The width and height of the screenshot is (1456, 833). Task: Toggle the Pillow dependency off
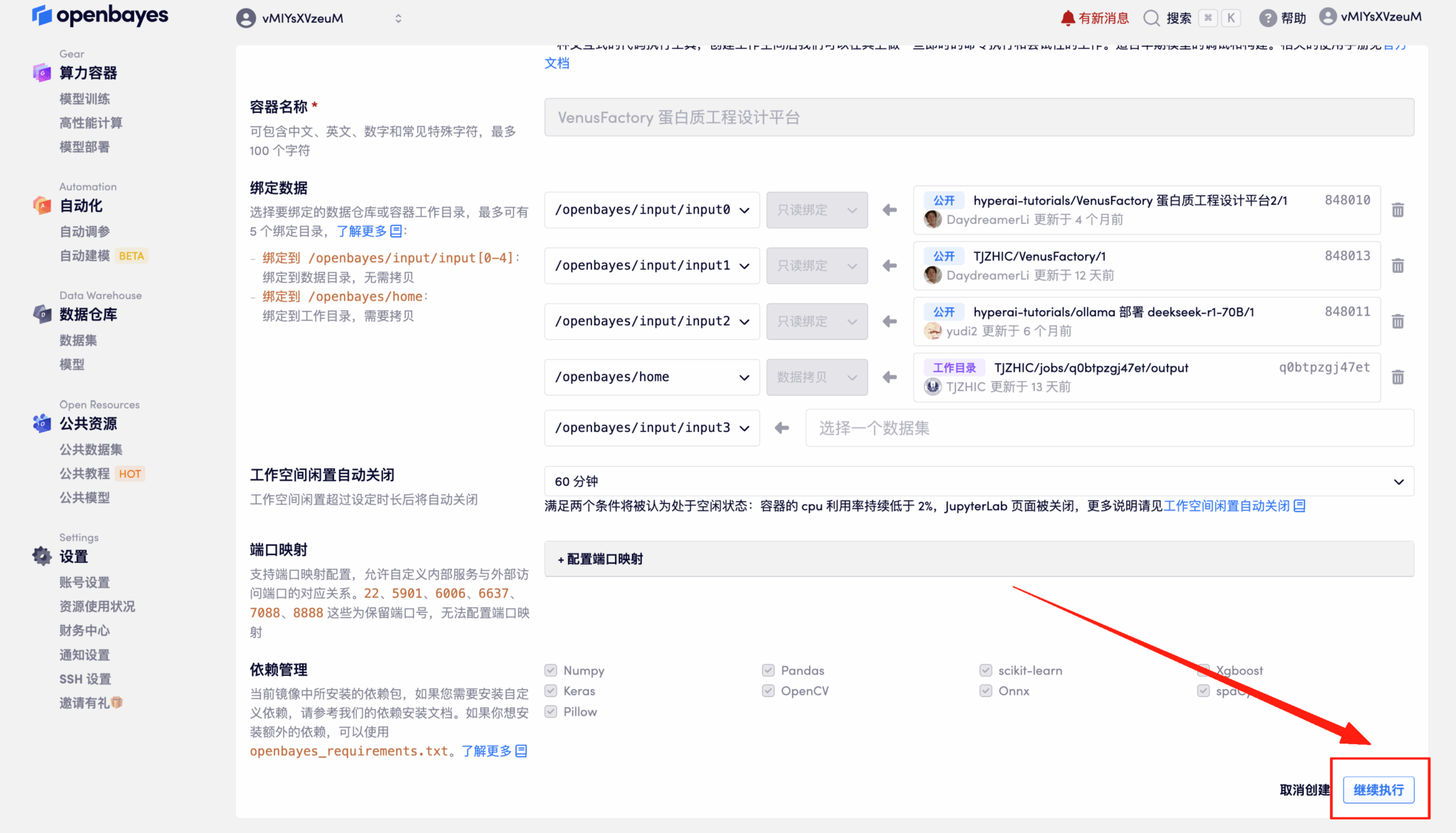pyautogui.click(x=550, y=711)
